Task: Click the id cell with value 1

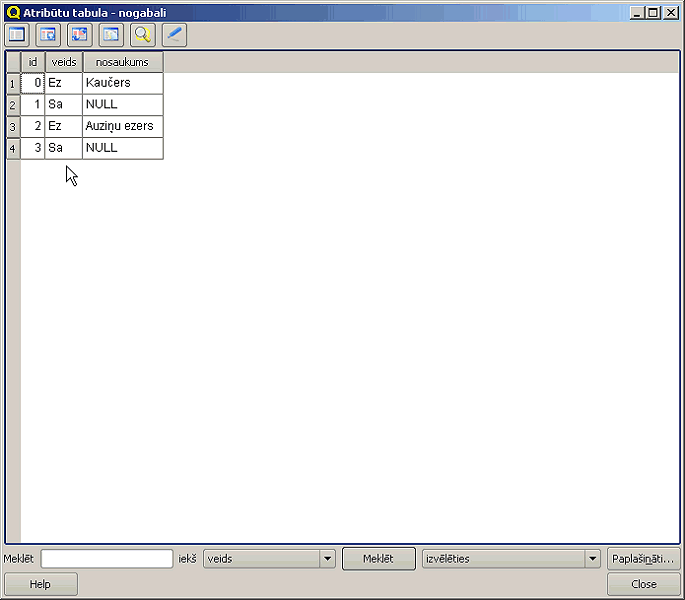Action: click(x=33, y=105)
